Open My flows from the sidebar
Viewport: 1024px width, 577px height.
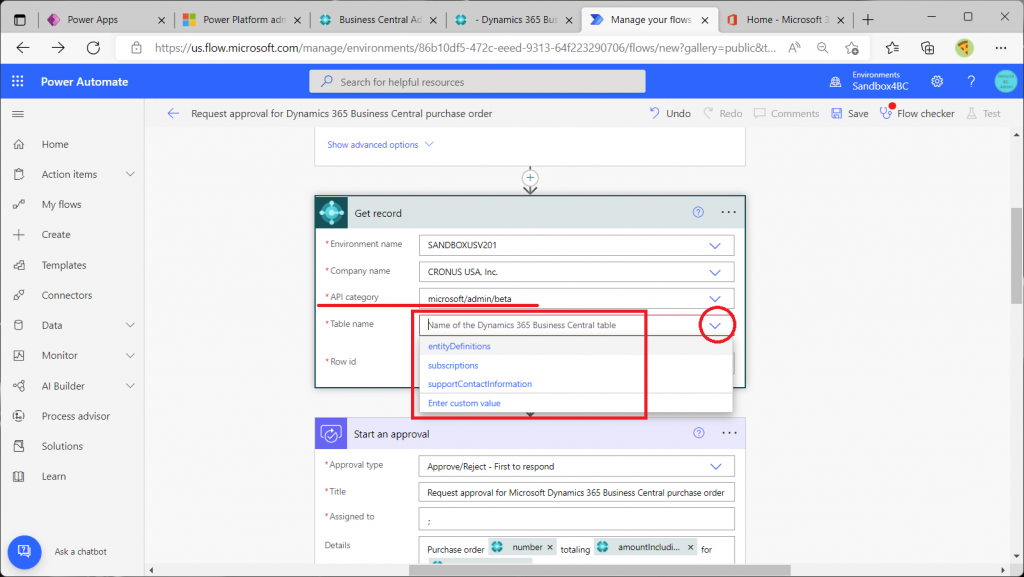tap(61, 204)
